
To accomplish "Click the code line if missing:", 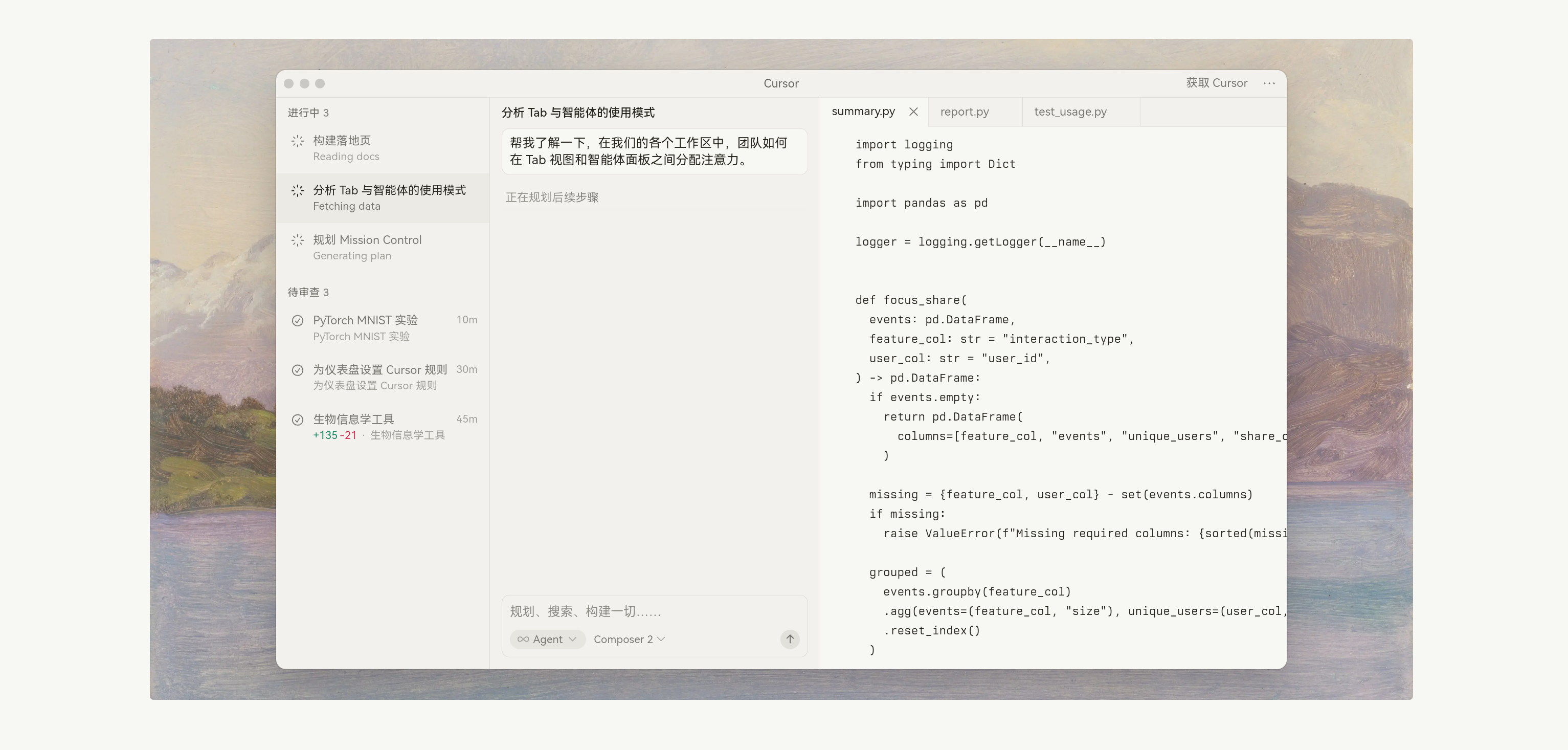I will point(907,514).
